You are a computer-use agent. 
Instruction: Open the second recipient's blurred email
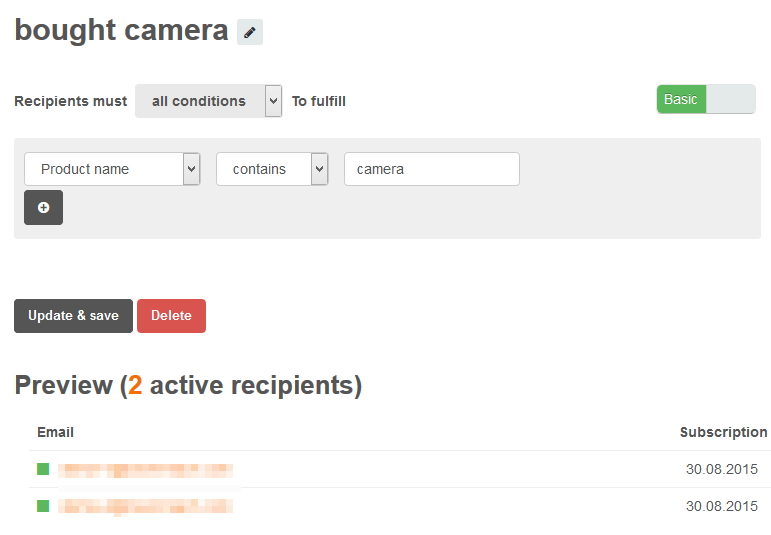coord(145,506)
